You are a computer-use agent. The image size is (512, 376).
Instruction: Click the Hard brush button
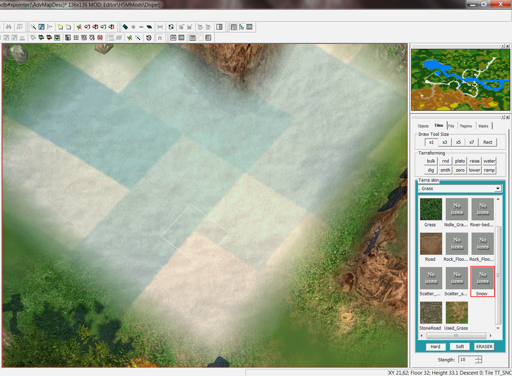tap(435, 347)
